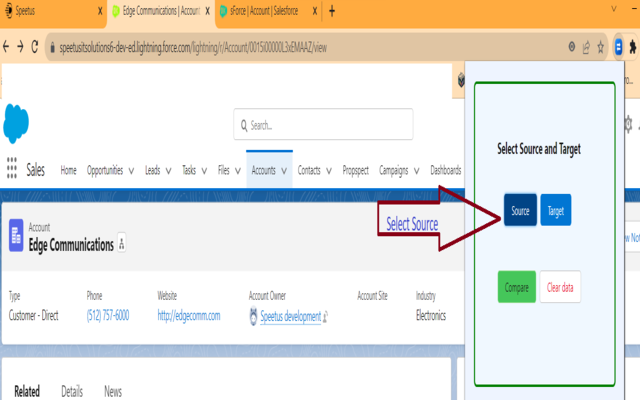The width and height of the screenshot is (640, 400).
Task: Open the puzzle-piece extensions icon
Action: click(633, 47)
